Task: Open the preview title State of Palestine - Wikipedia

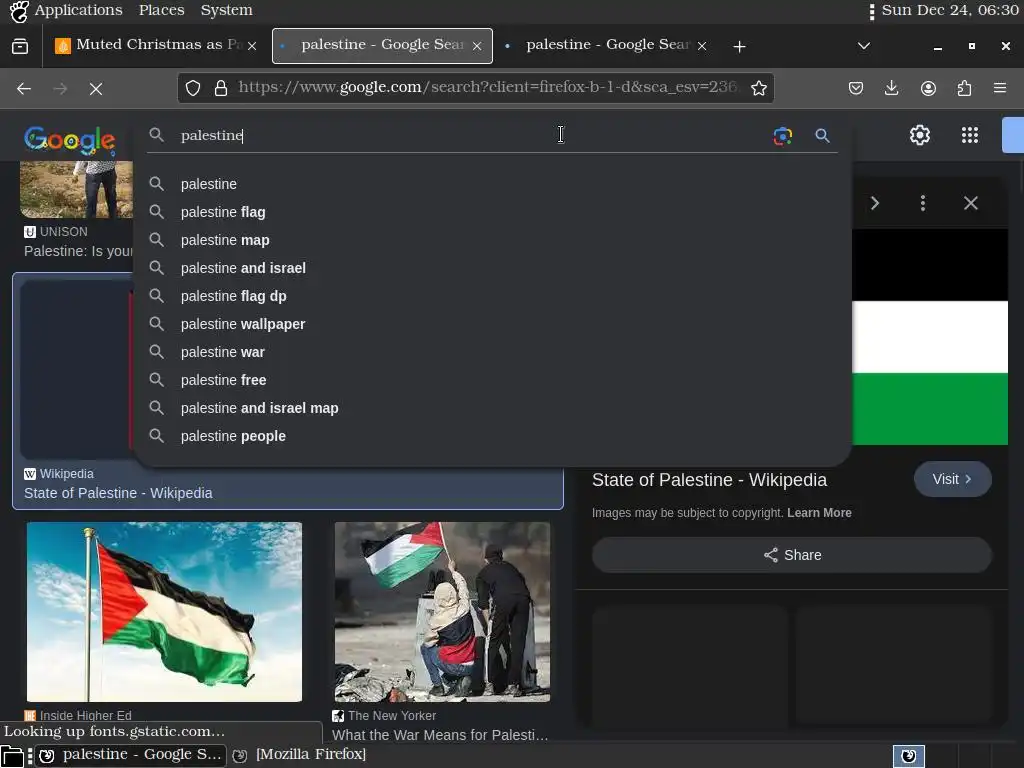Action: tap(709, 480)
